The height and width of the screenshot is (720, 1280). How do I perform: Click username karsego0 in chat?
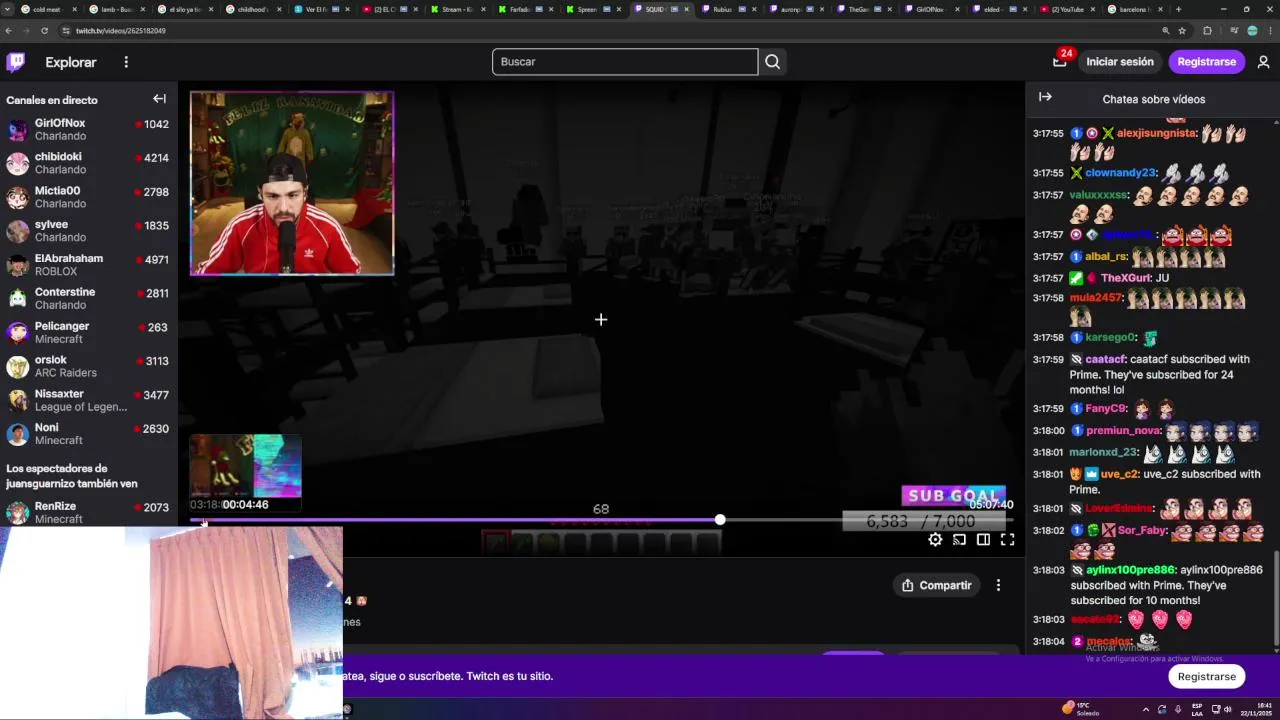pyautogui.click(x=1110, y=338)
